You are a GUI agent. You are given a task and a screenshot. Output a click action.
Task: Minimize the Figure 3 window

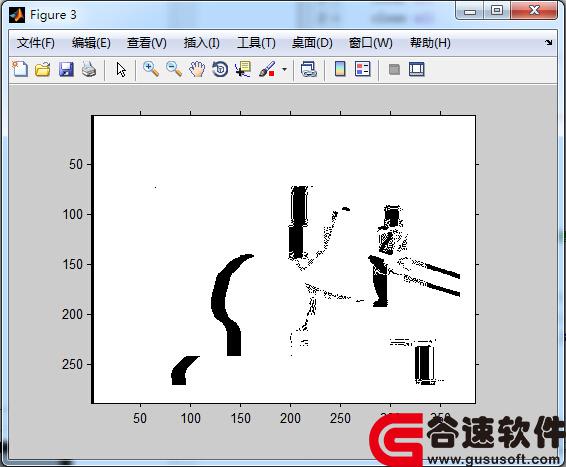(469, 11)
